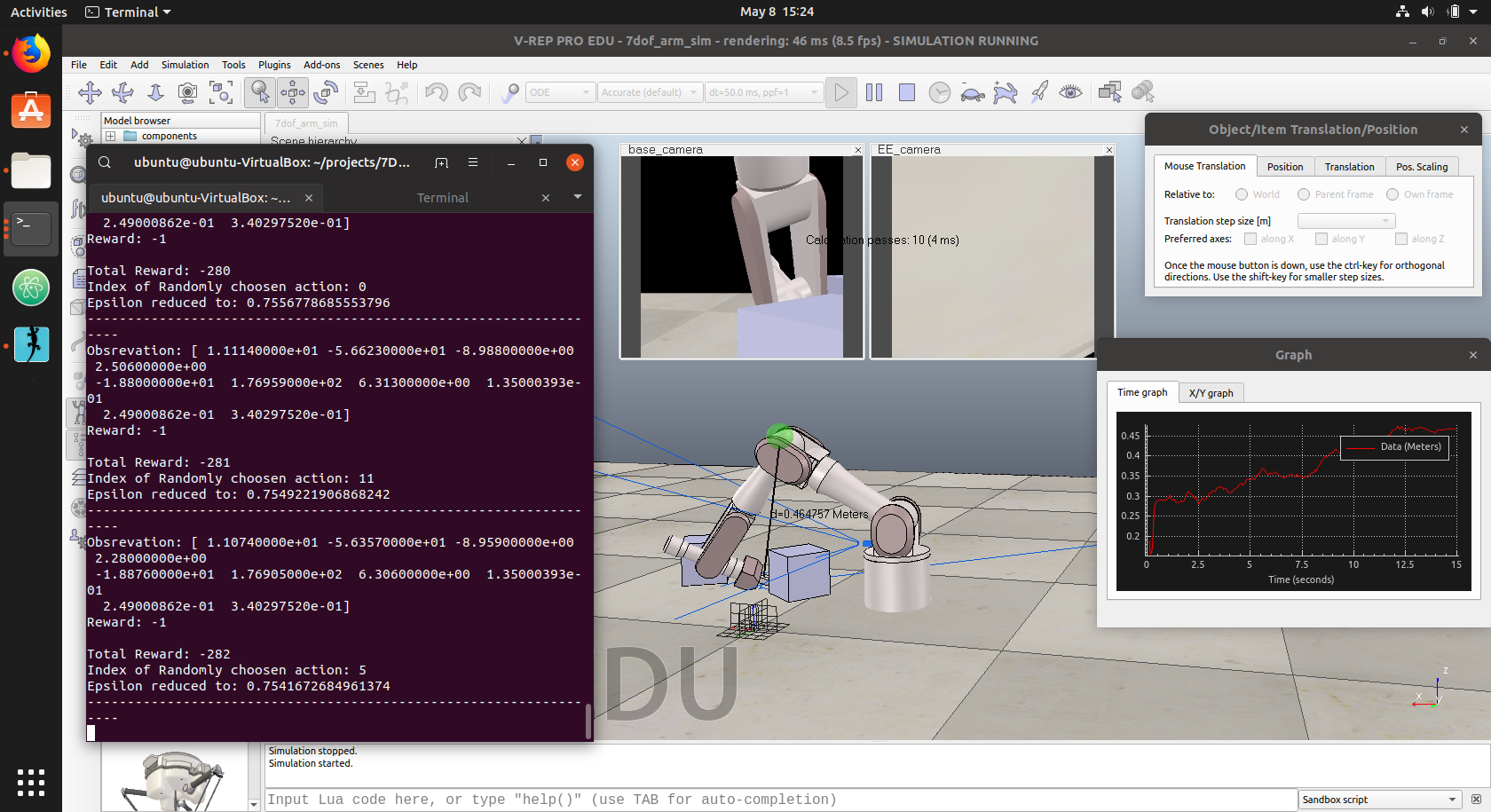
Task: Open Files from the dock
Action: pos(31,170)
